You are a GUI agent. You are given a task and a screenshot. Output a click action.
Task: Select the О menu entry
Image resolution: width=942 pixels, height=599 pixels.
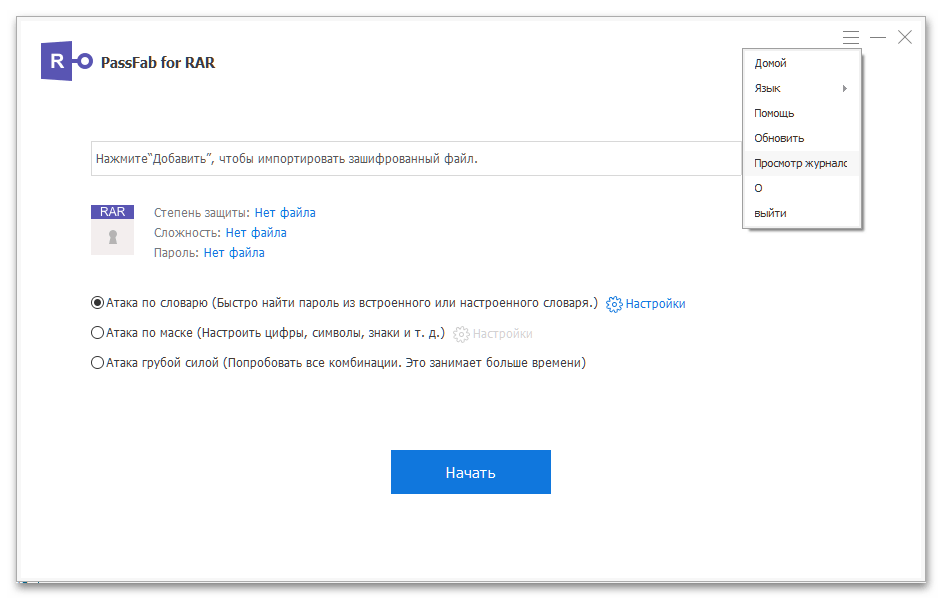click(x=802, y=188)
